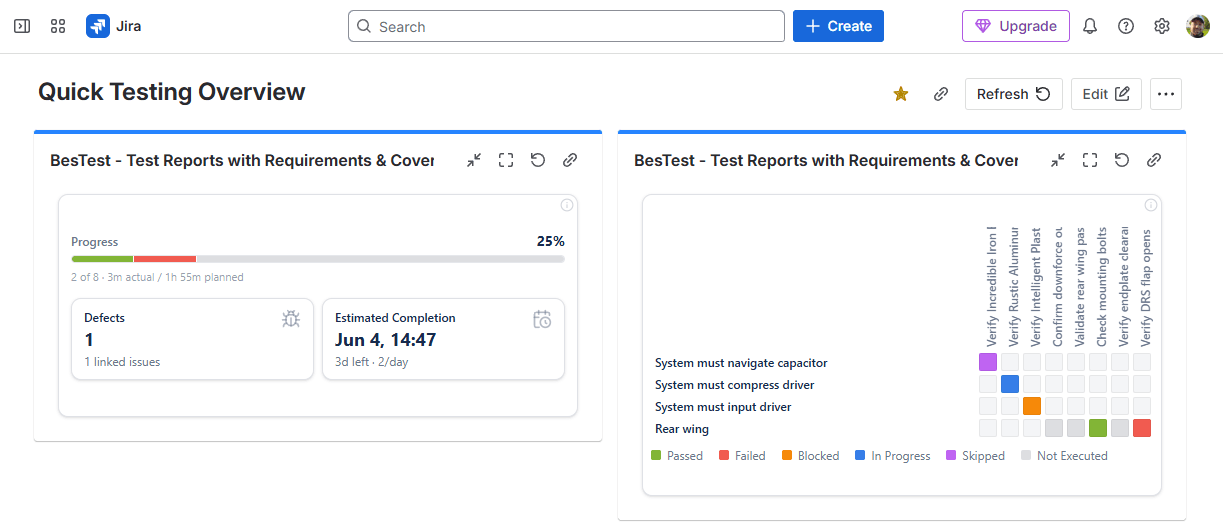Toggle the dashboard star favorite
This screenshot has height=528, width=1223.
point(901,94)
